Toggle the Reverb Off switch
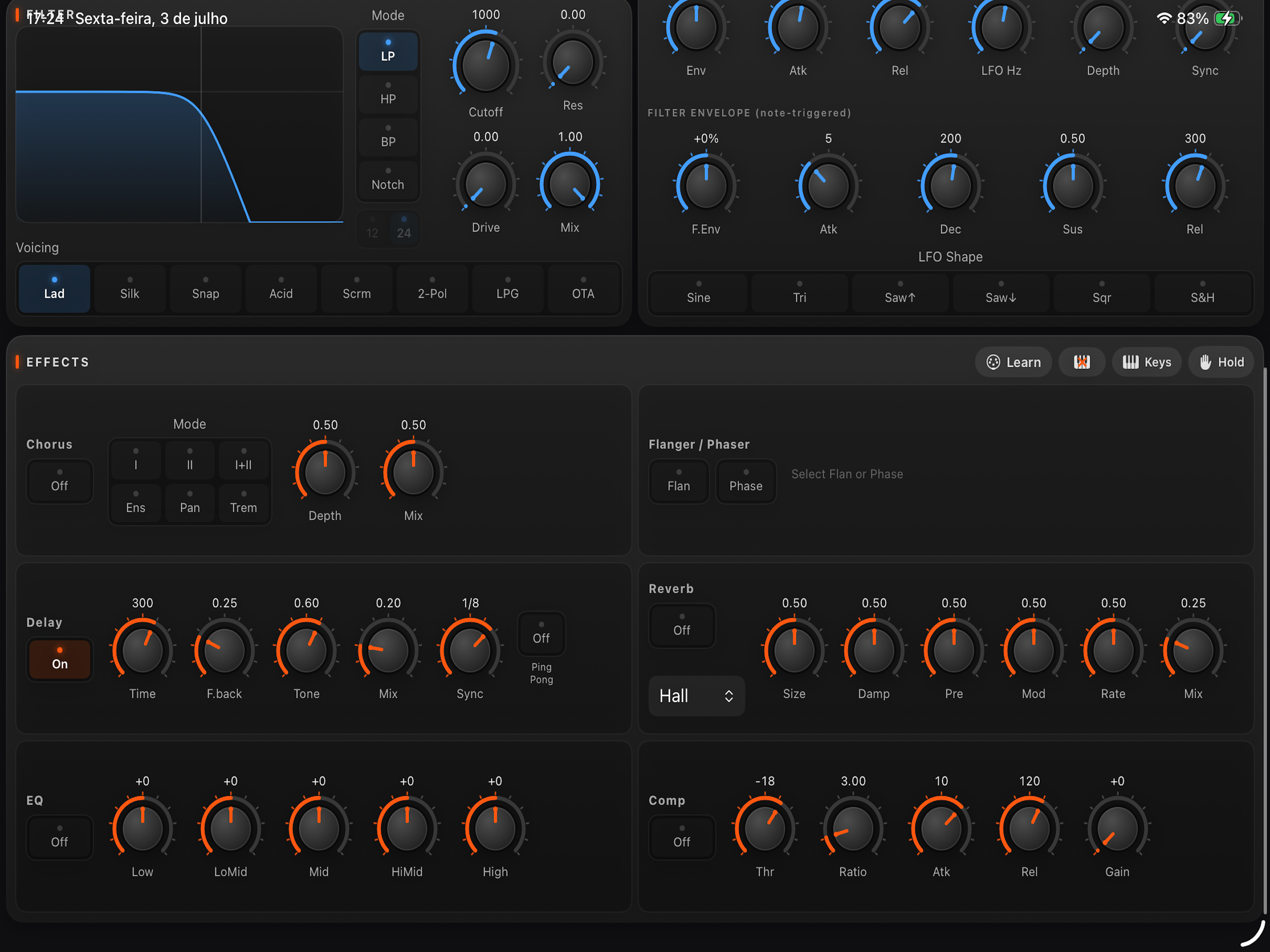1270x952 pixels. point(682,626)
